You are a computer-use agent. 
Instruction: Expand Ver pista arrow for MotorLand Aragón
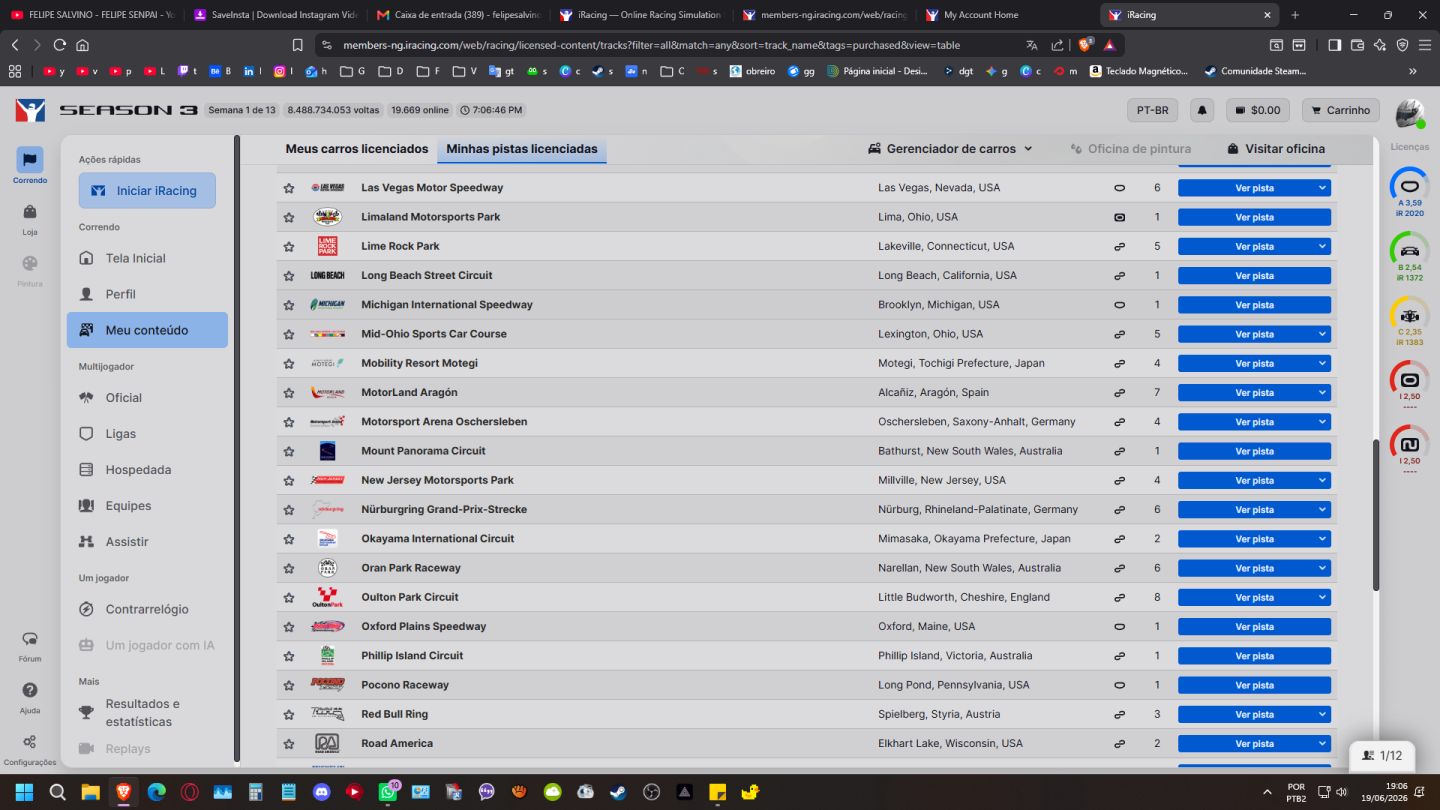click(1322, 393)
